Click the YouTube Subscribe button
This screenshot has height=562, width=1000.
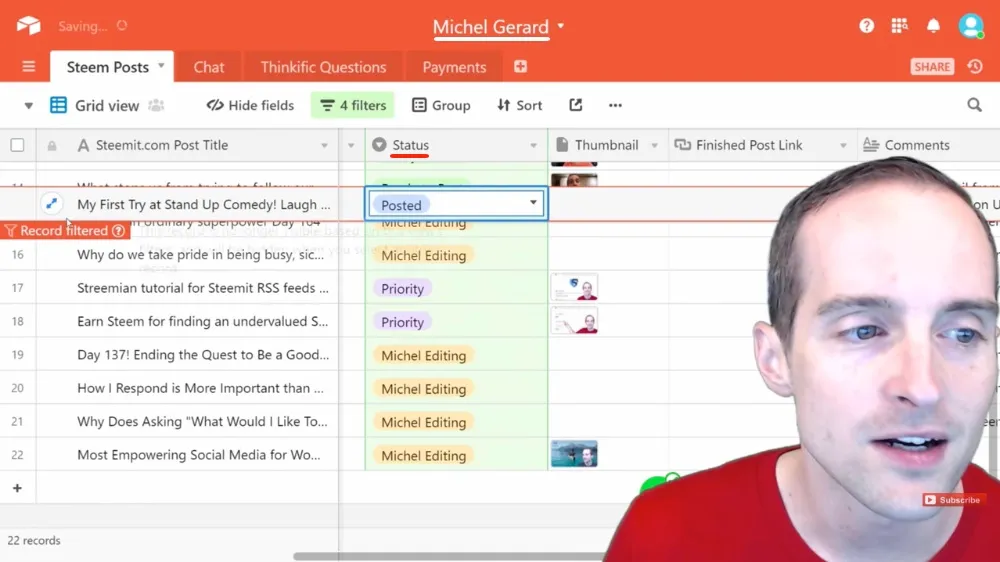point(952,500)
